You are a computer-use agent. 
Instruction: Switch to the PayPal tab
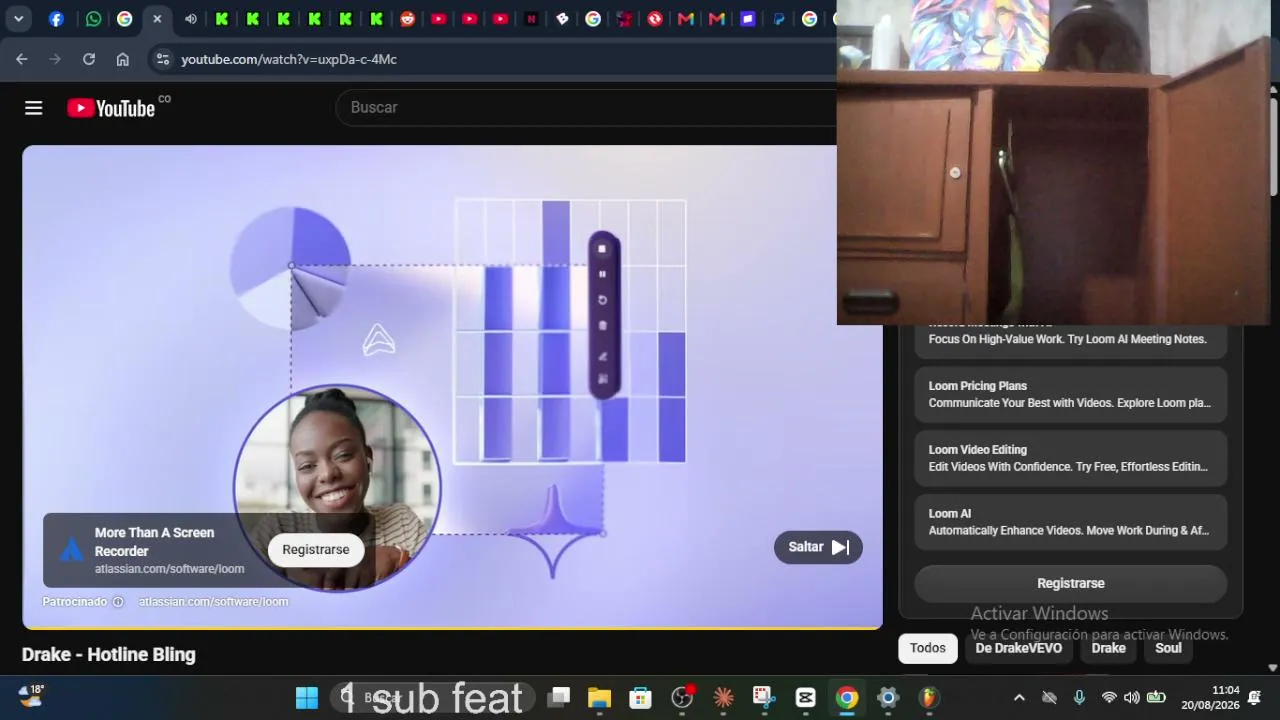[x=779, y=18]
